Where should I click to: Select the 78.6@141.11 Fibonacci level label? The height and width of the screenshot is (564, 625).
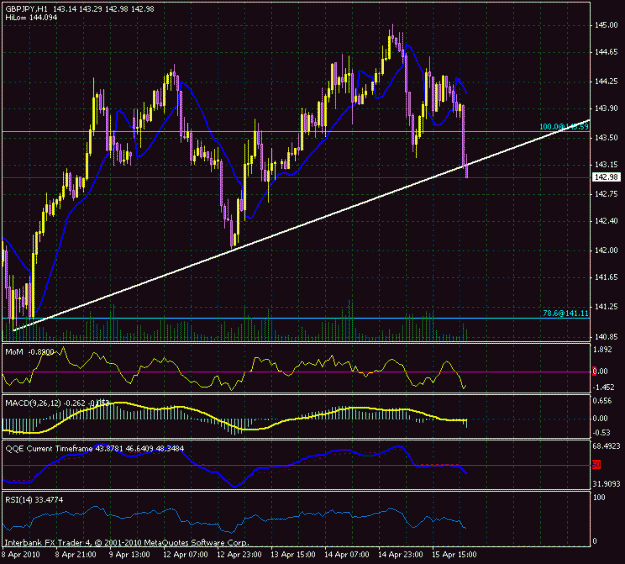tap(565, 313)
